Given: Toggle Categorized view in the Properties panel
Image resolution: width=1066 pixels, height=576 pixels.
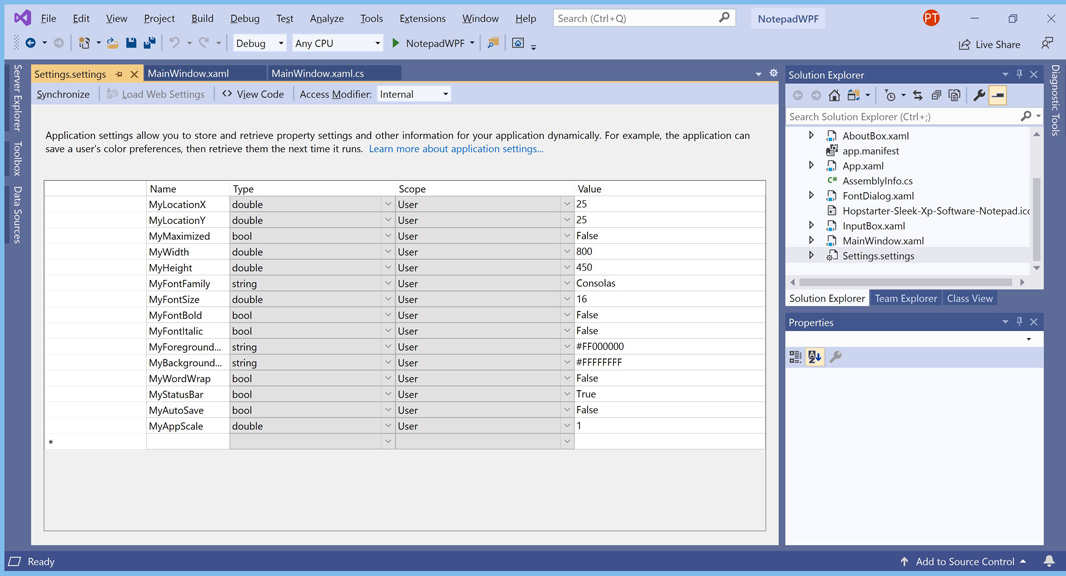Looking at the screenshot, I should [x=796, y=357].
